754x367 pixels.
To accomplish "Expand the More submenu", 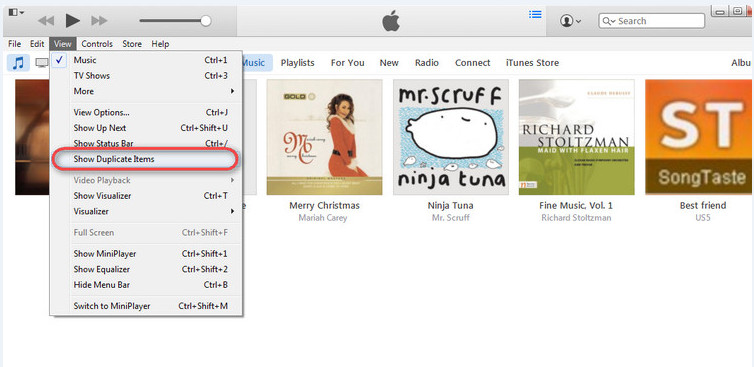I will (147, 91).
